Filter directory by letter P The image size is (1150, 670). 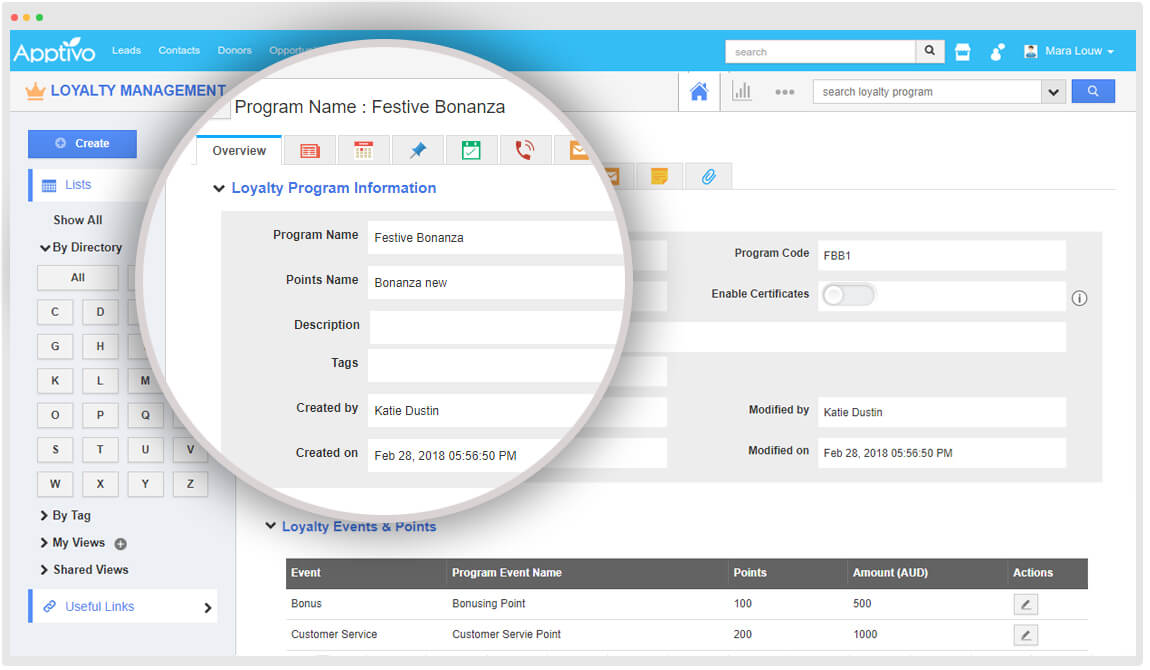[100, 417]
